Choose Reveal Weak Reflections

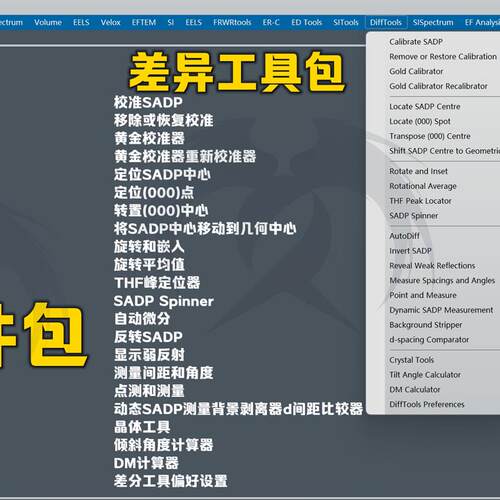click(432, 266)
